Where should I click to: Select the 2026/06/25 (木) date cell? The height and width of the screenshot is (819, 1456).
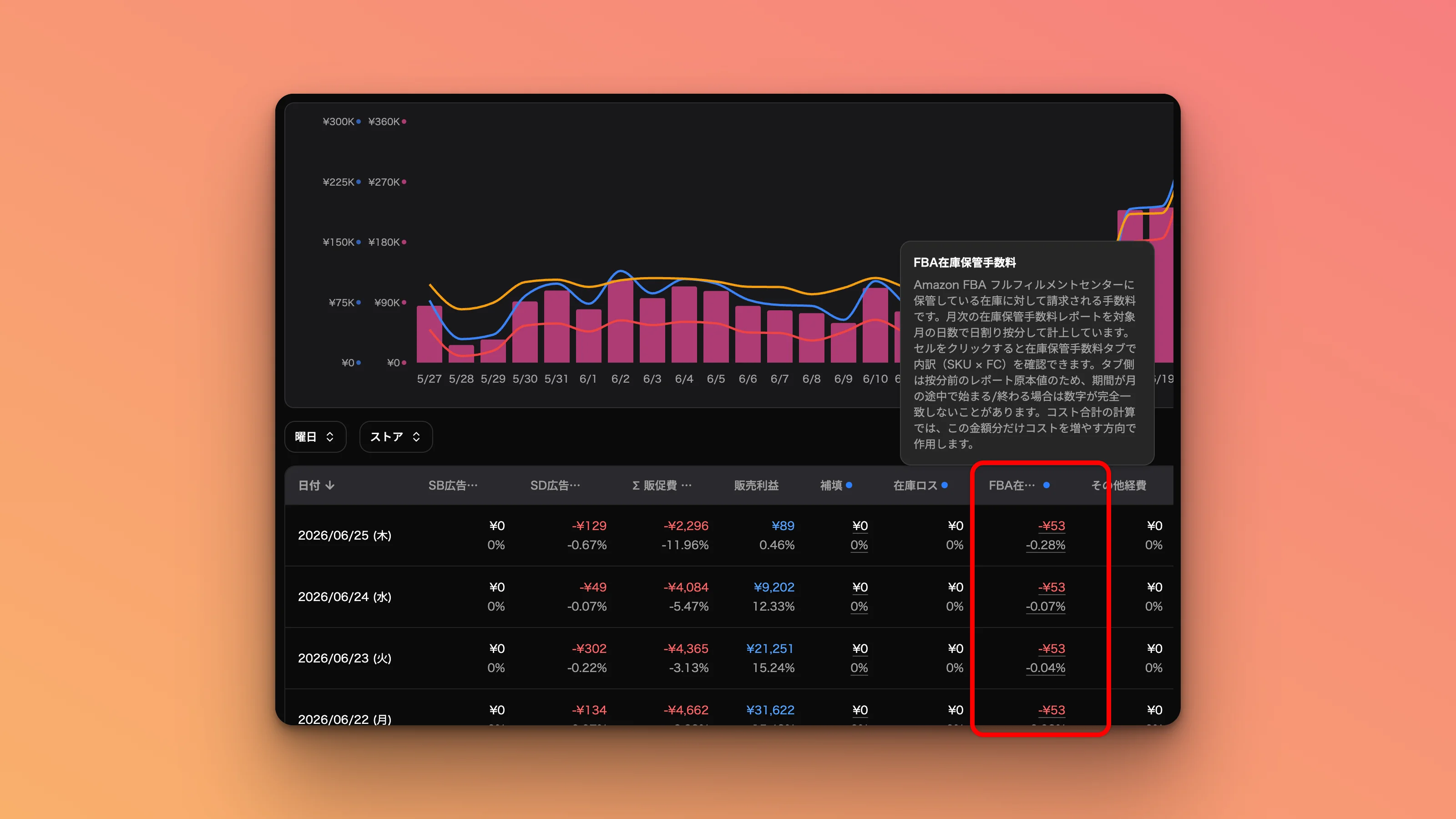pos(345,535)
